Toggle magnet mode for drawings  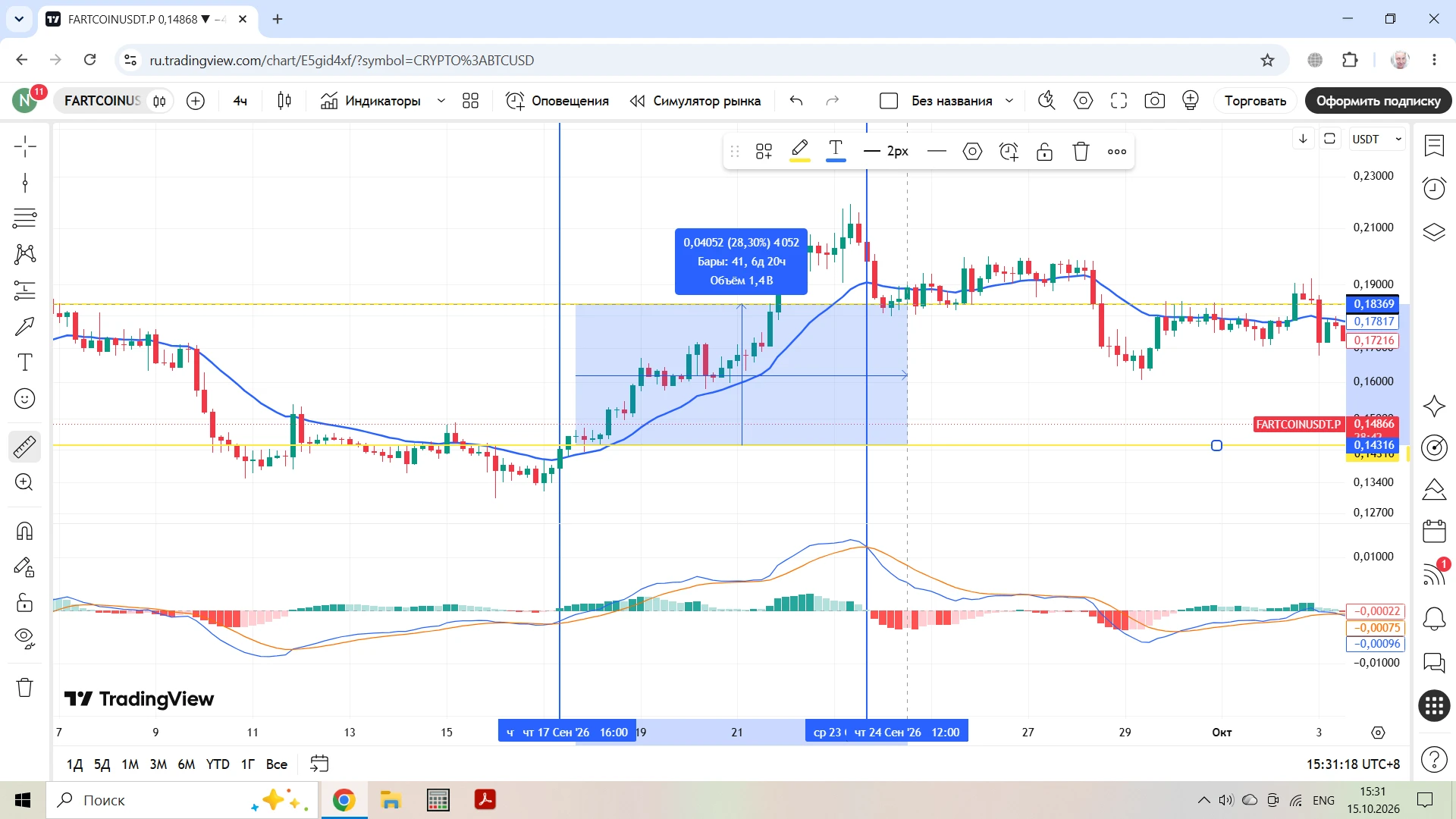(x=25, y=531)
